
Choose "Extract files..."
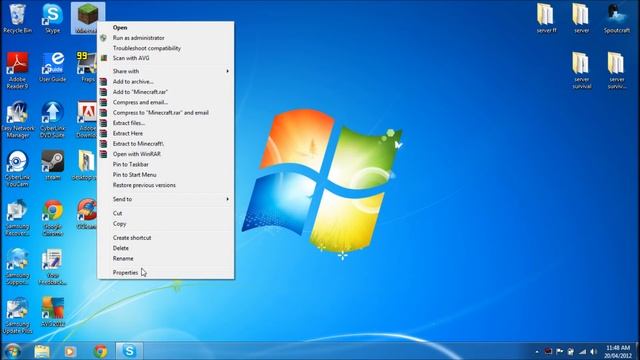(x=166, y=123)
